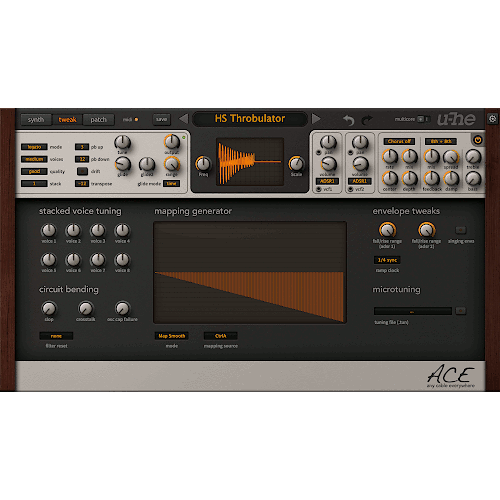Viewport: 500px width, 500px height.
Task: Open the legato mode selector
Action: tap(34, 147)
